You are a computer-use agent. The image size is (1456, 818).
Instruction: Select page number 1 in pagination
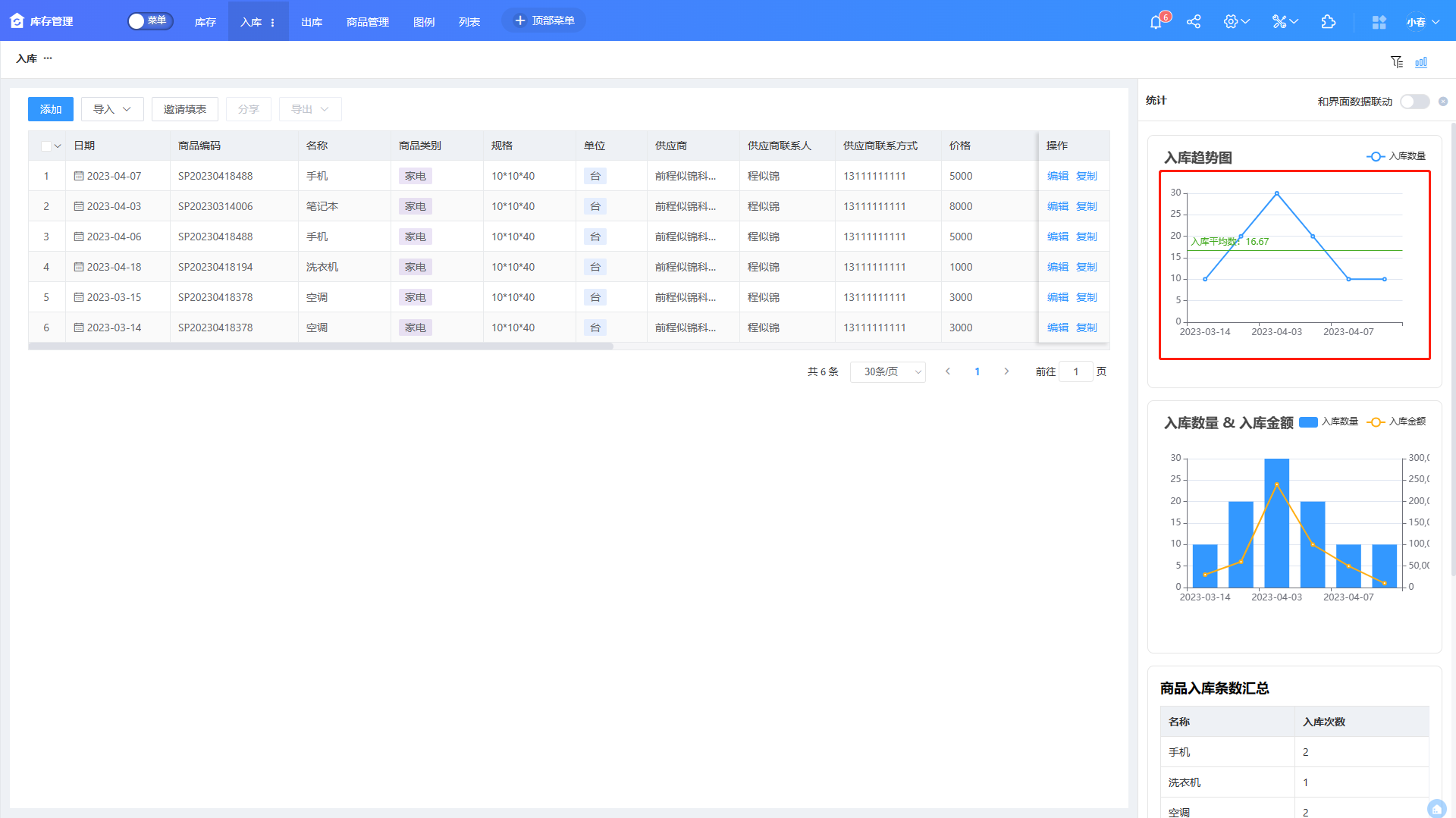(977, 371)
